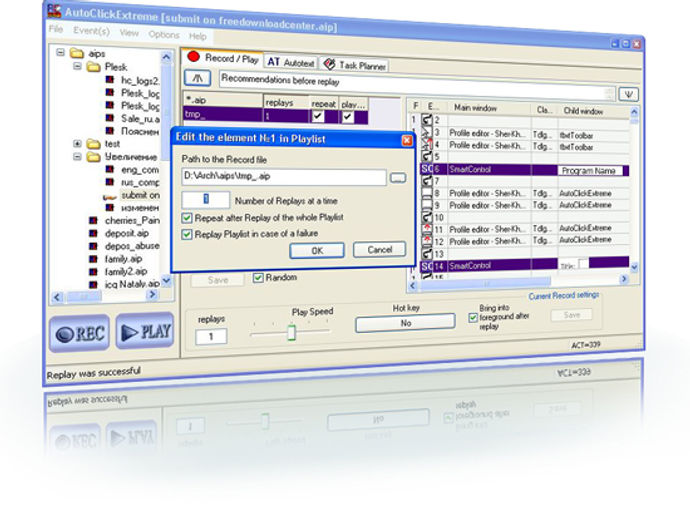This screenshot has height=518, width=690.
Task: Click the SC SmartControl icon in row 14
Action: tap(427, 266)
